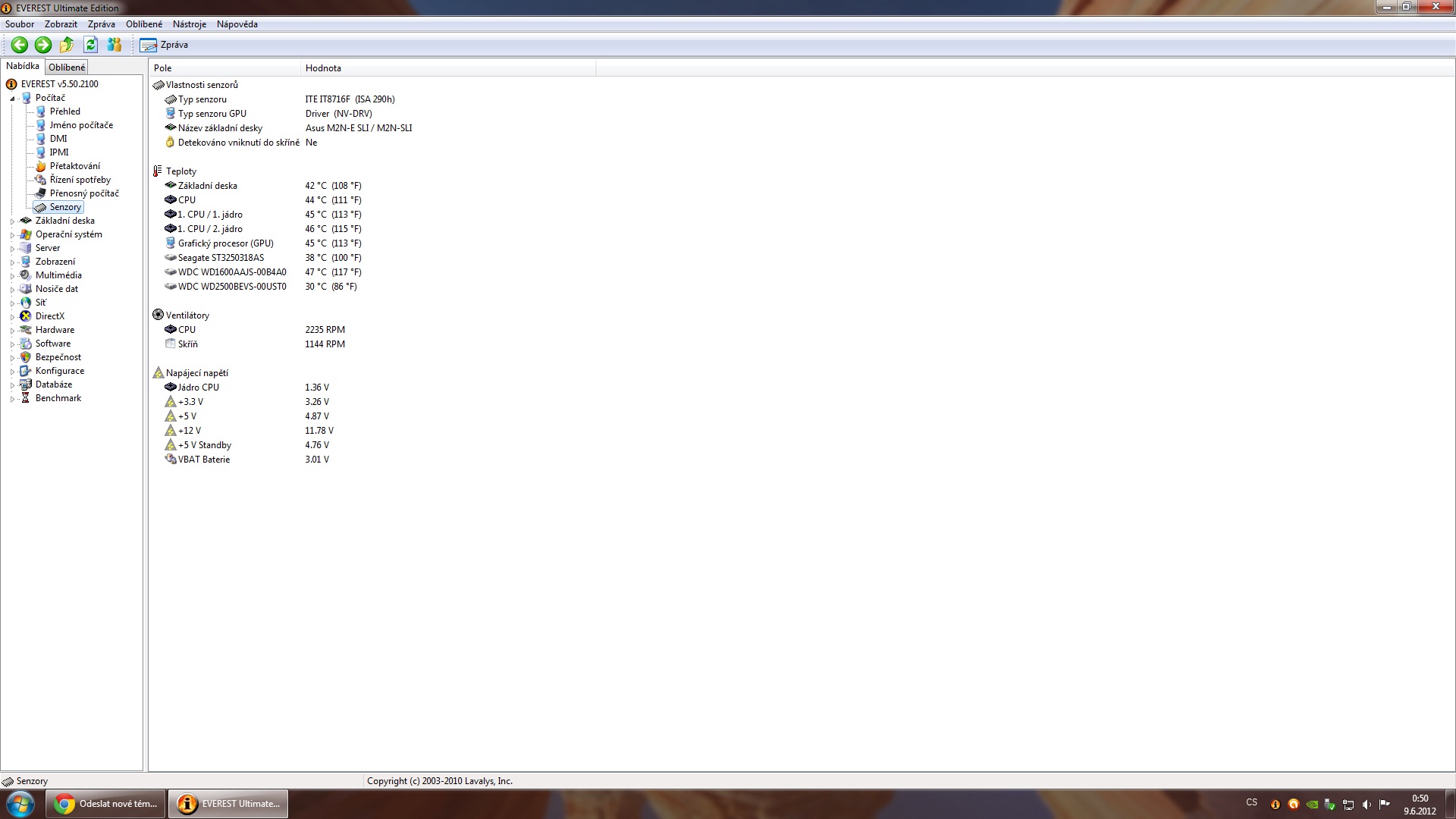Select the Skříň fan speed row
This screenshot has width=1456, height=819.
pos(255,344)
